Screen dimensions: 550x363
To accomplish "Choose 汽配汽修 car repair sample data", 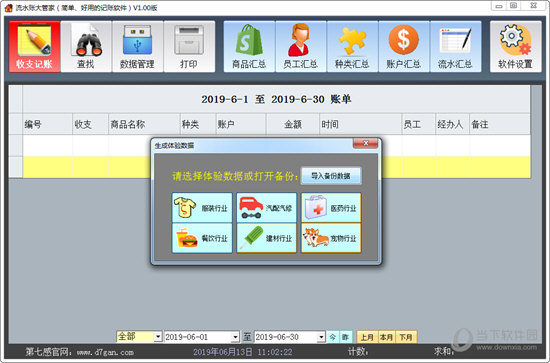I will point(267,208).
